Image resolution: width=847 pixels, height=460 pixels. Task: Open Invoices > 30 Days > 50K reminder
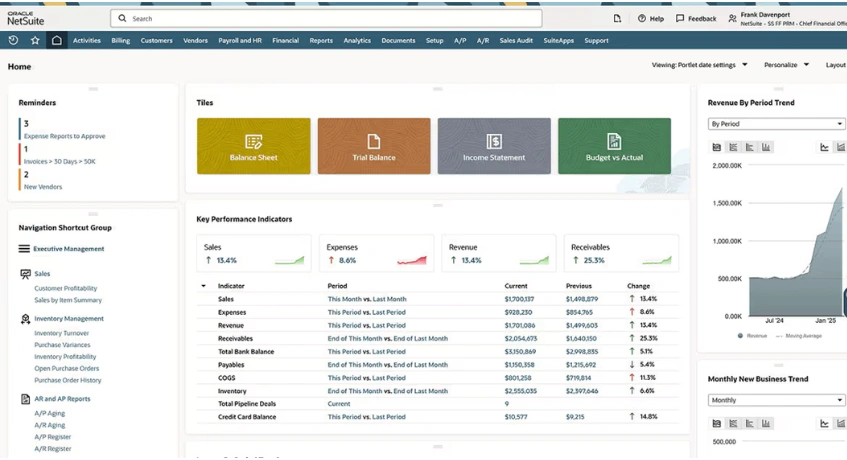tap(59, 161)
